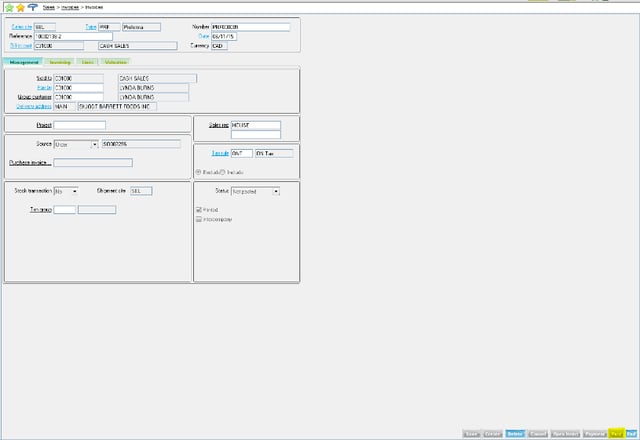Open the Status dropdown
Viewport: 640px width, 440px height.
tap(276, 190)
